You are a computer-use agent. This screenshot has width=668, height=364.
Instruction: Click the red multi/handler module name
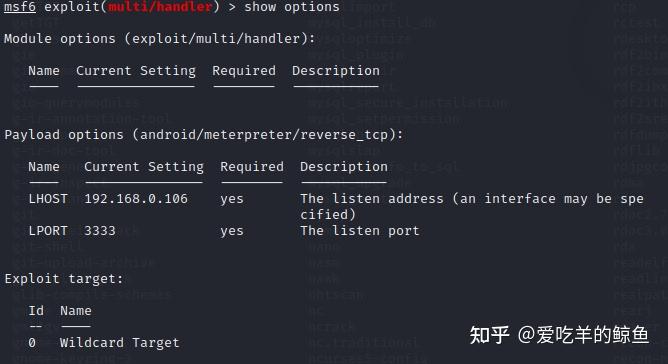(160, 7)
